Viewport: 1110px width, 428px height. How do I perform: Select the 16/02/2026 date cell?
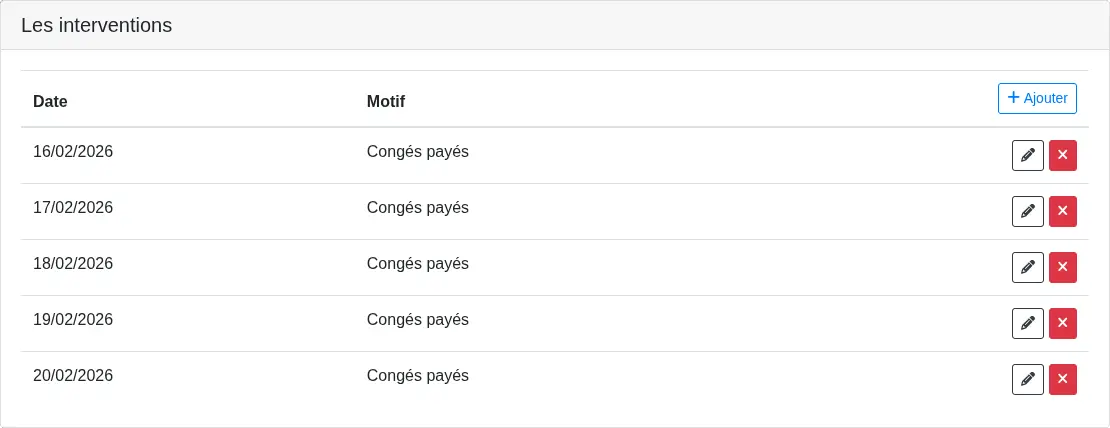73,152
